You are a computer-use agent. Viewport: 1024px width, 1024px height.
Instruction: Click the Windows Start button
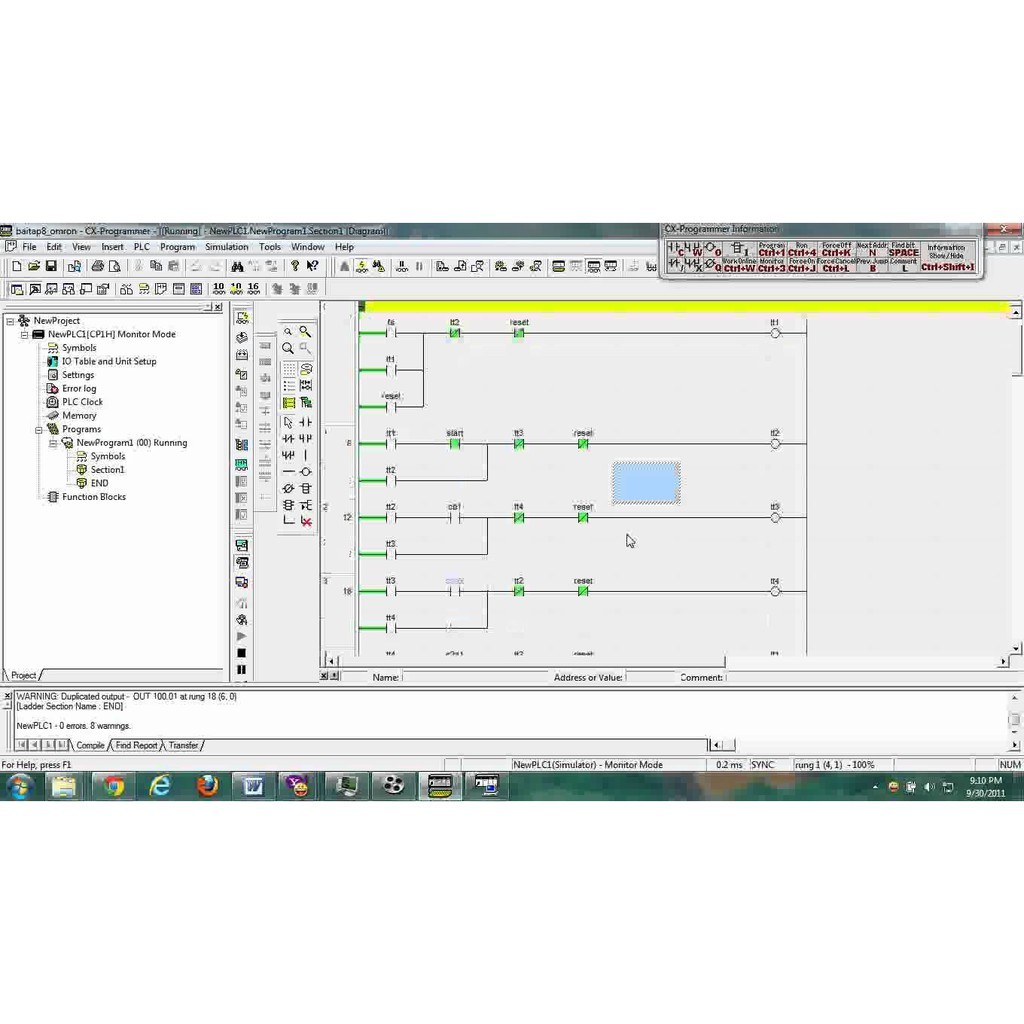point(20,786)
